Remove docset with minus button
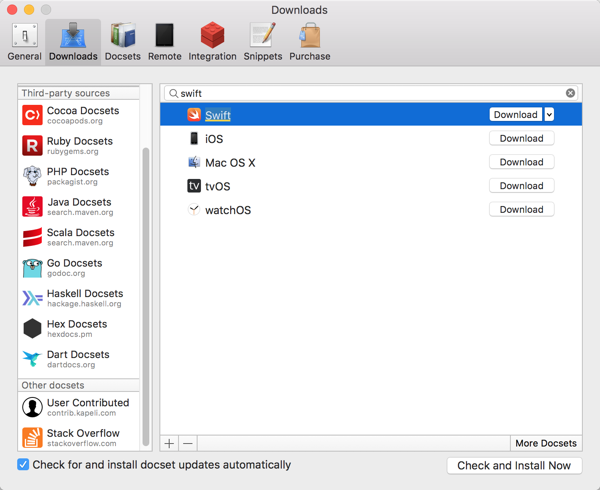 188,443
